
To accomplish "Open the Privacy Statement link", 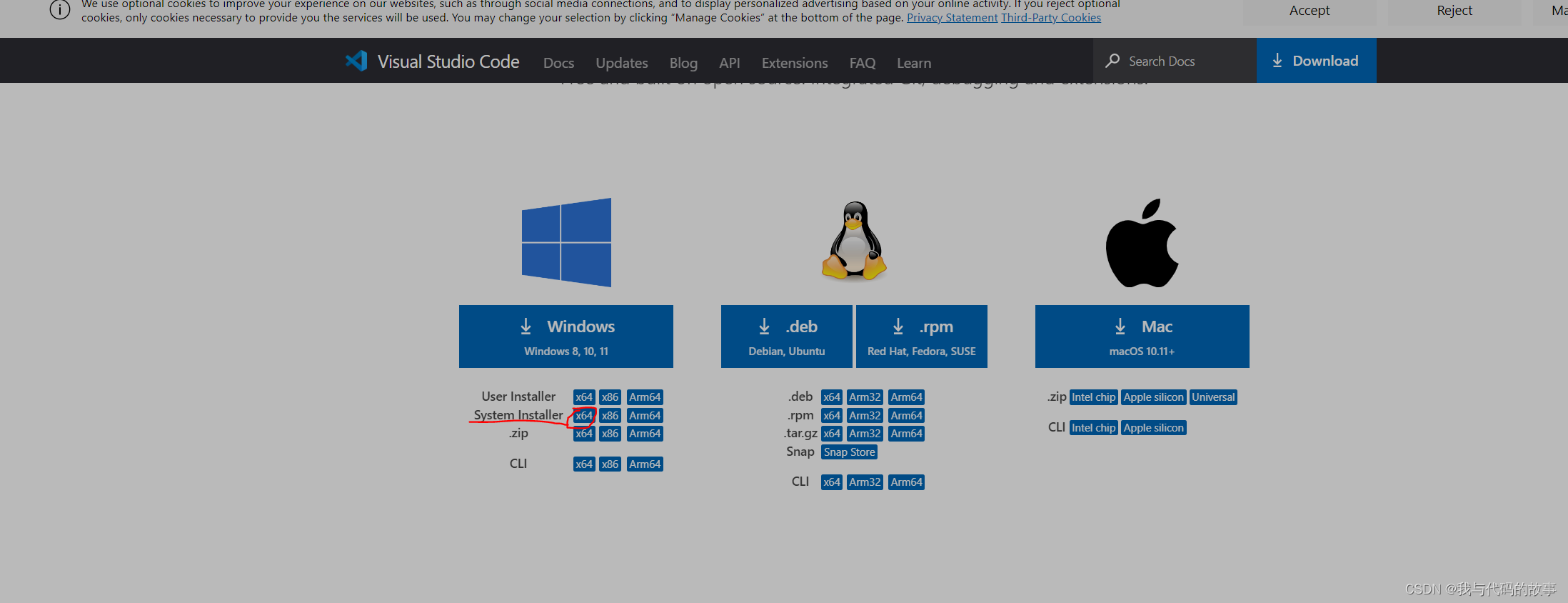I will (x=952, y=18).
